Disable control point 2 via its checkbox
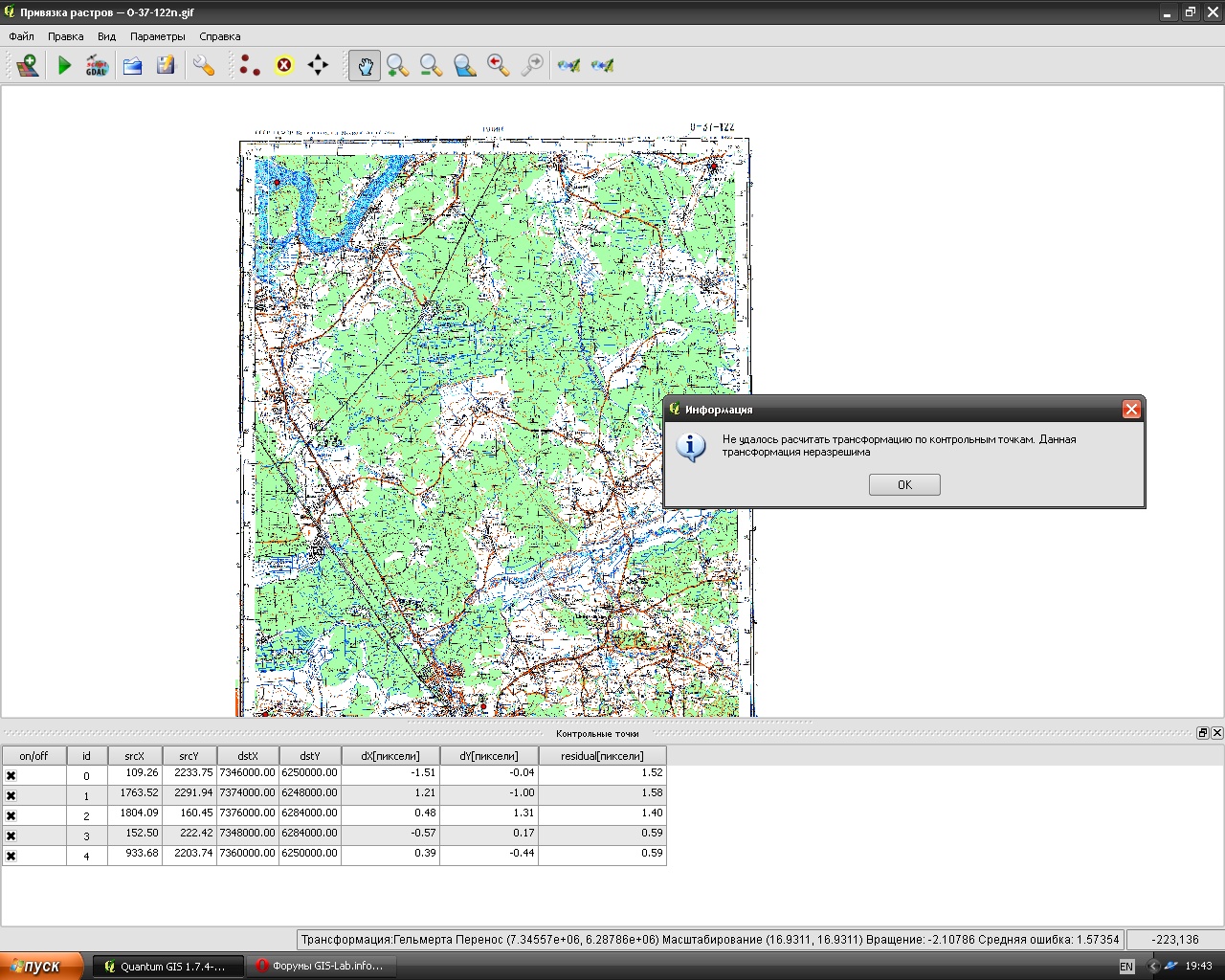The image size is (1225, 980). coord(11,816)
